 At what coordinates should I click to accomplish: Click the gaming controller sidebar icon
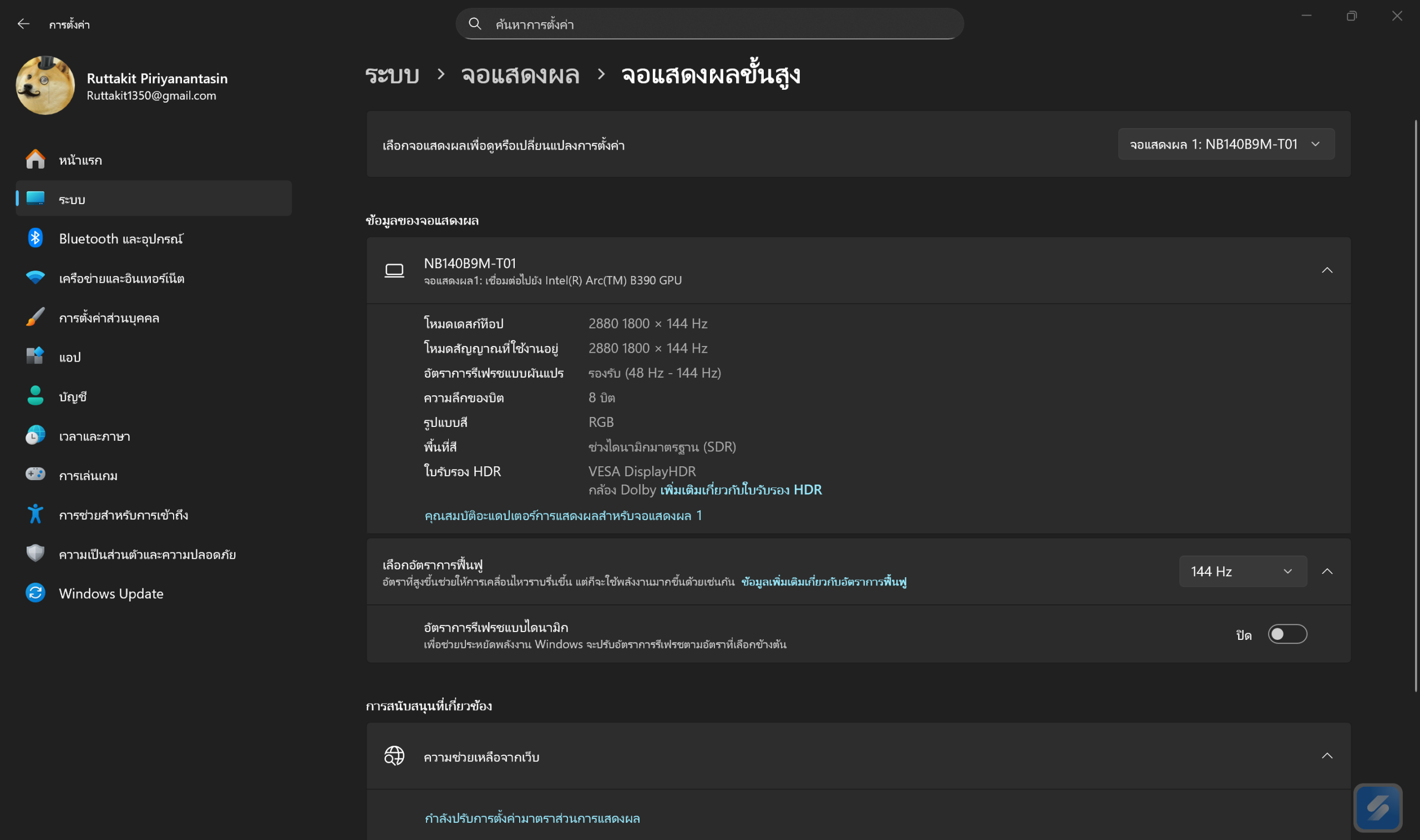coord(35,475)
